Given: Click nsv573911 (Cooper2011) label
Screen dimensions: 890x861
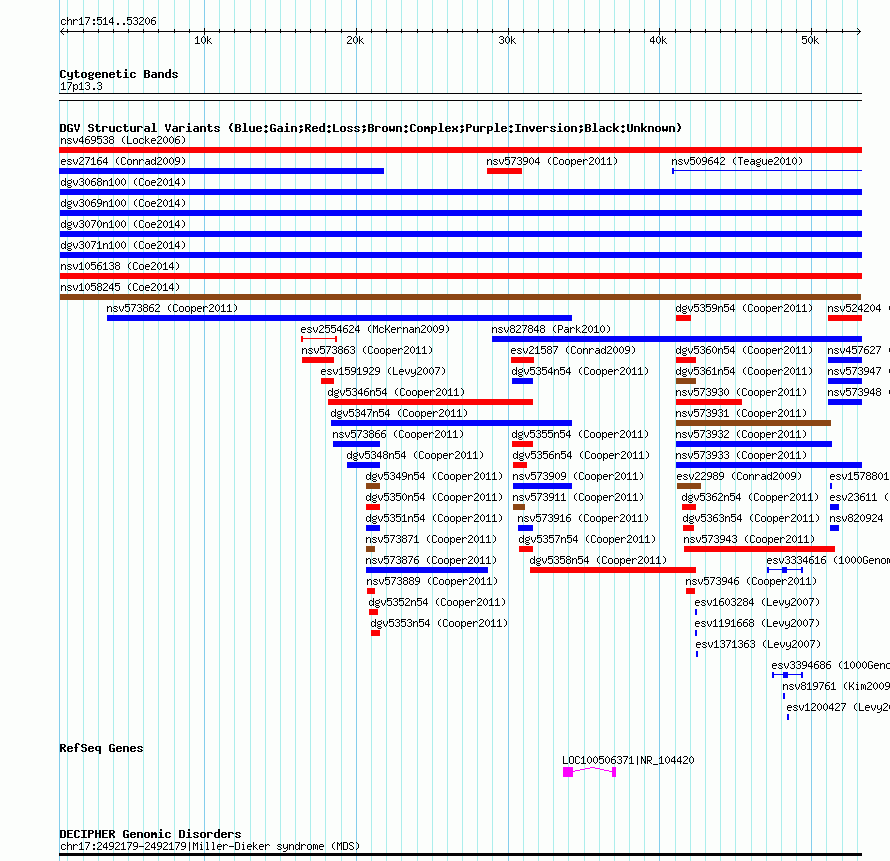Looking at the screenshot, I should [578, 497].
